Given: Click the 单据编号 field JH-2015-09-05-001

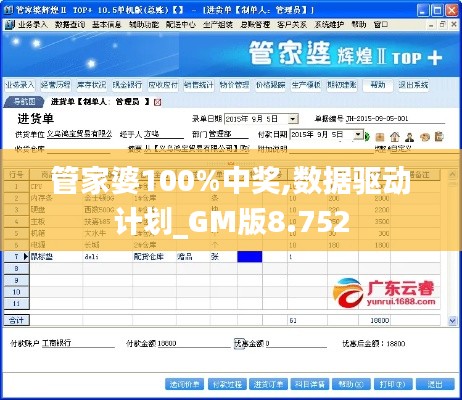Looking at the screenshot, I should click(x=395, y=119).
